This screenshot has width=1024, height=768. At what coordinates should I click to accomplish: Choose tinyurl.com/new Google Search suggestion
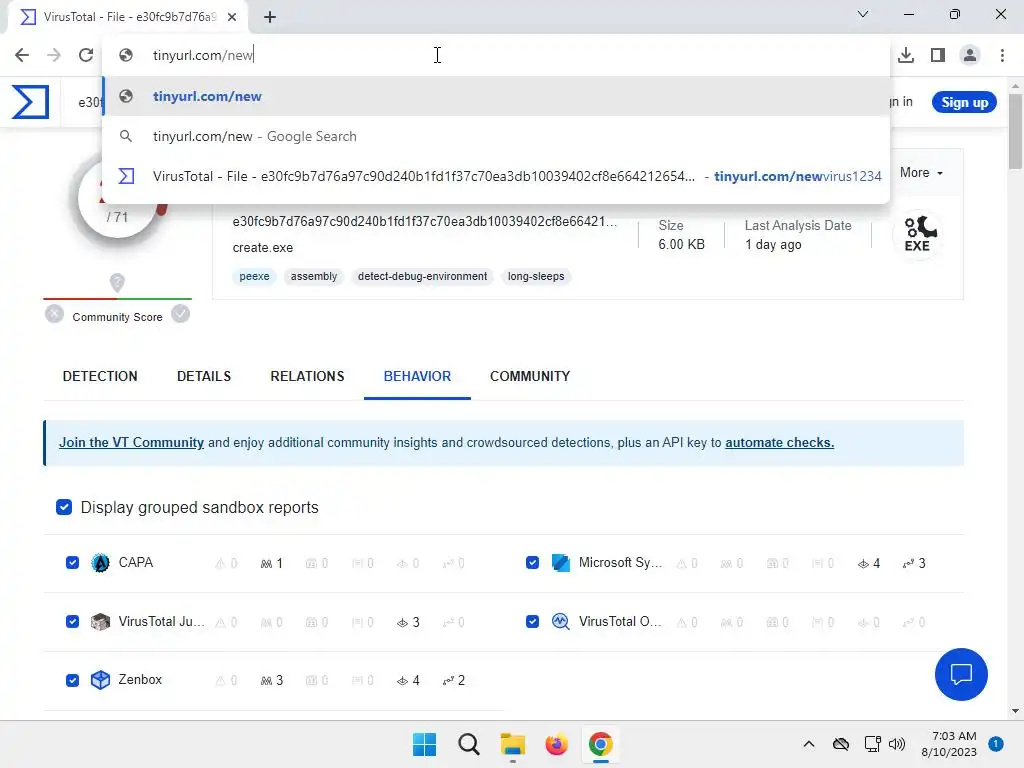click(496, 136)
